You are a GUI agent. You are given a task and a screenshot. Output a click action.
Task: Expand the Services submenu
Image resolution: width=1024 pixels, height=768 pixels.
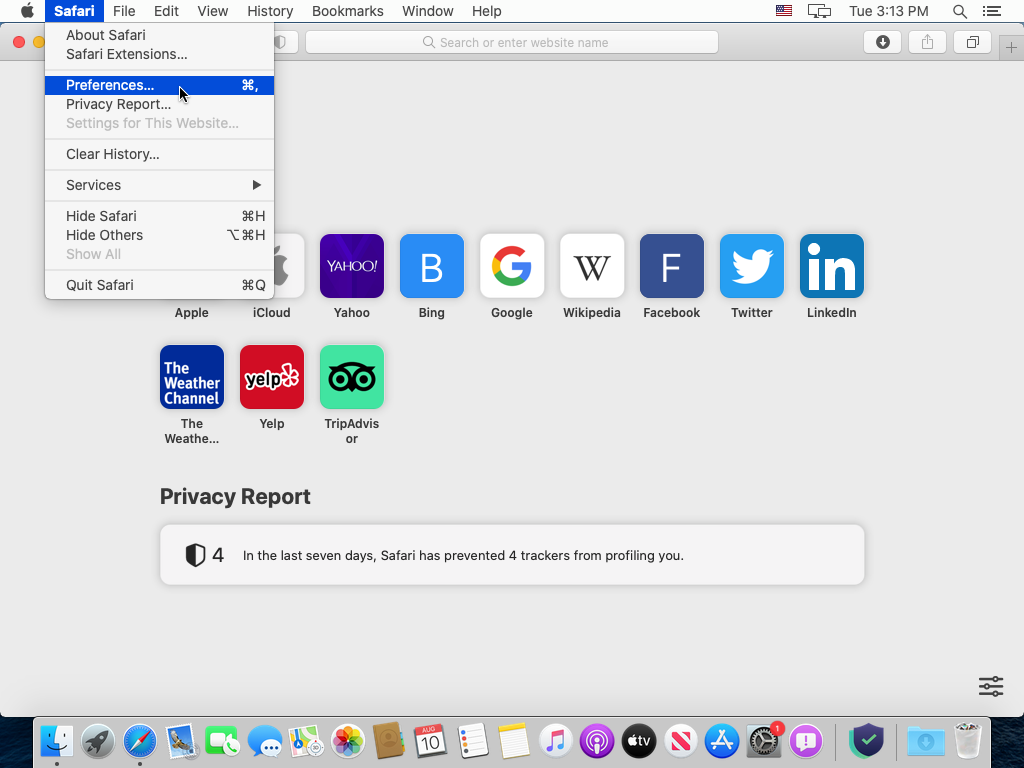(159, 185)
